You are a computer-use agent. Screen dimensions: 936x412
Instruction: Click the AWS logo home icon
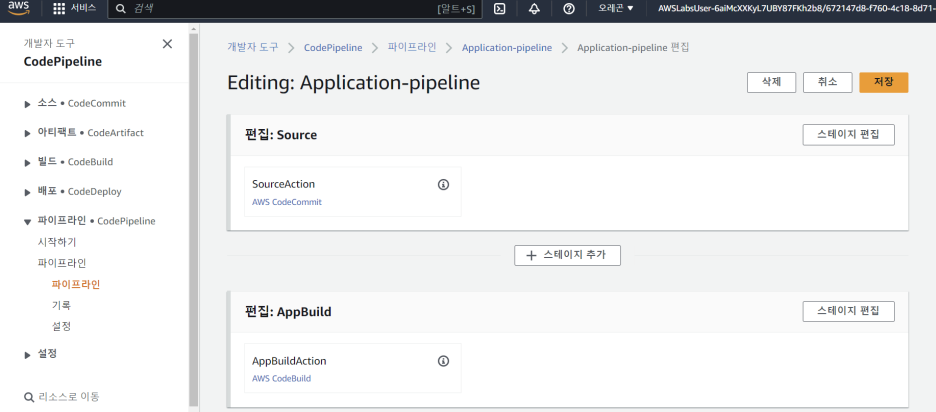[x=19, y=9]
